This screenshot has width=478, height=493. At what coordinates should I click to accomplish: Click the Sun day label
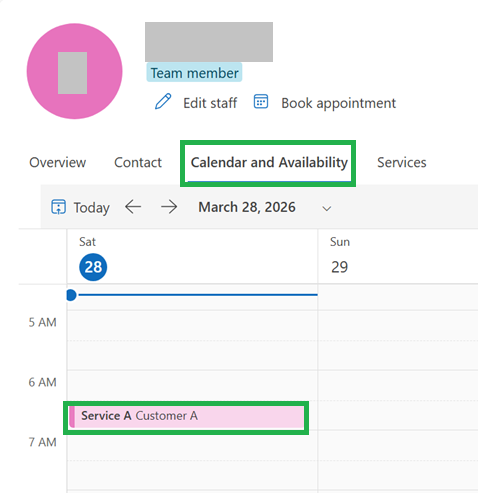pyautogui.click(x=340, y=242)
